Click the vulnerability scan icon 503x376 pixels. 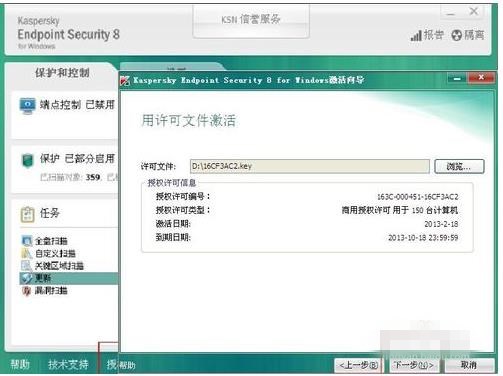(26, 291)
